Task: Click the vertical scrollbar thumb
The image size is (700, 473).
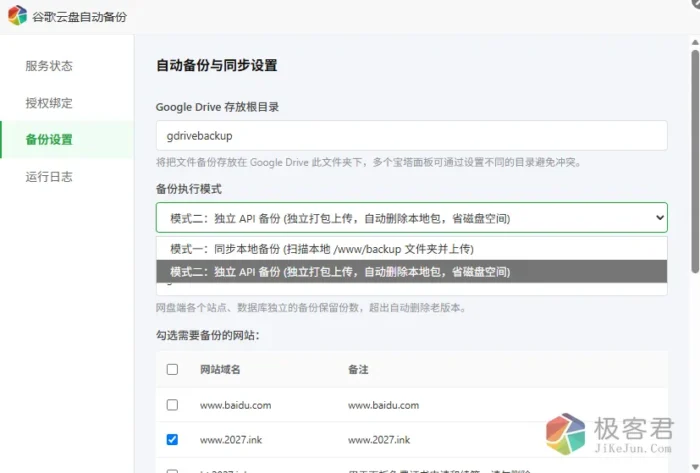Action: click(695, 161)
